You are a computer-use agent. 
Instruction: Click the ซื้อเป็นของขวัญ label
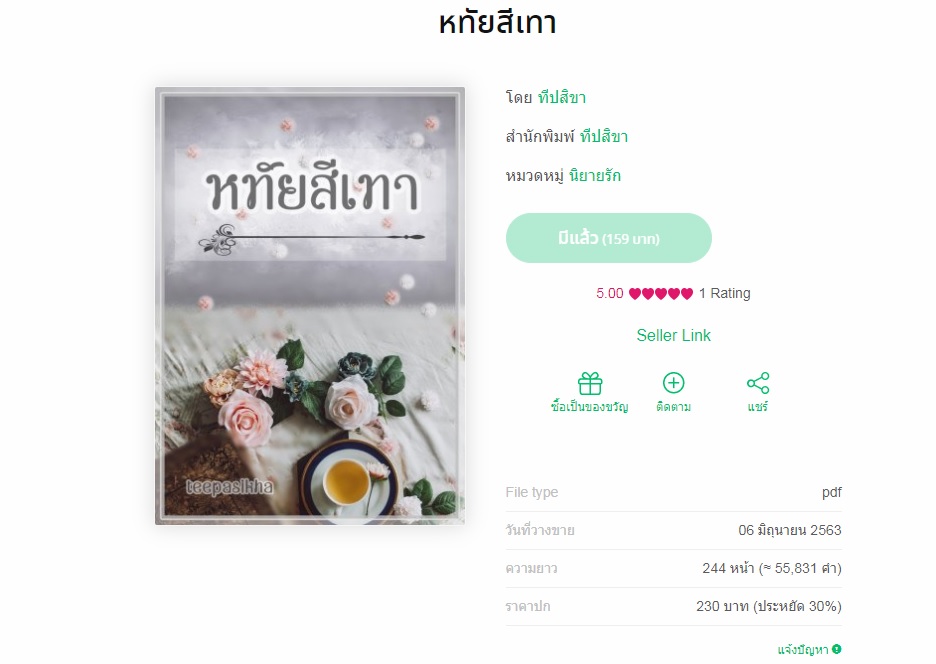click(x=590, y=407)
